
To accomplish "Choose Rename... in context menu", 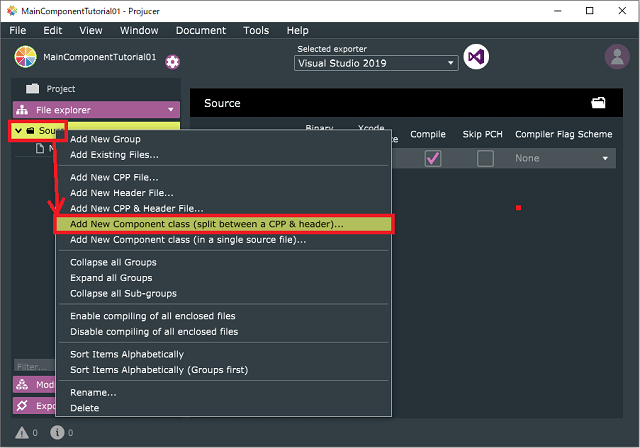I will pyautogui.click(x=223, y=393).
